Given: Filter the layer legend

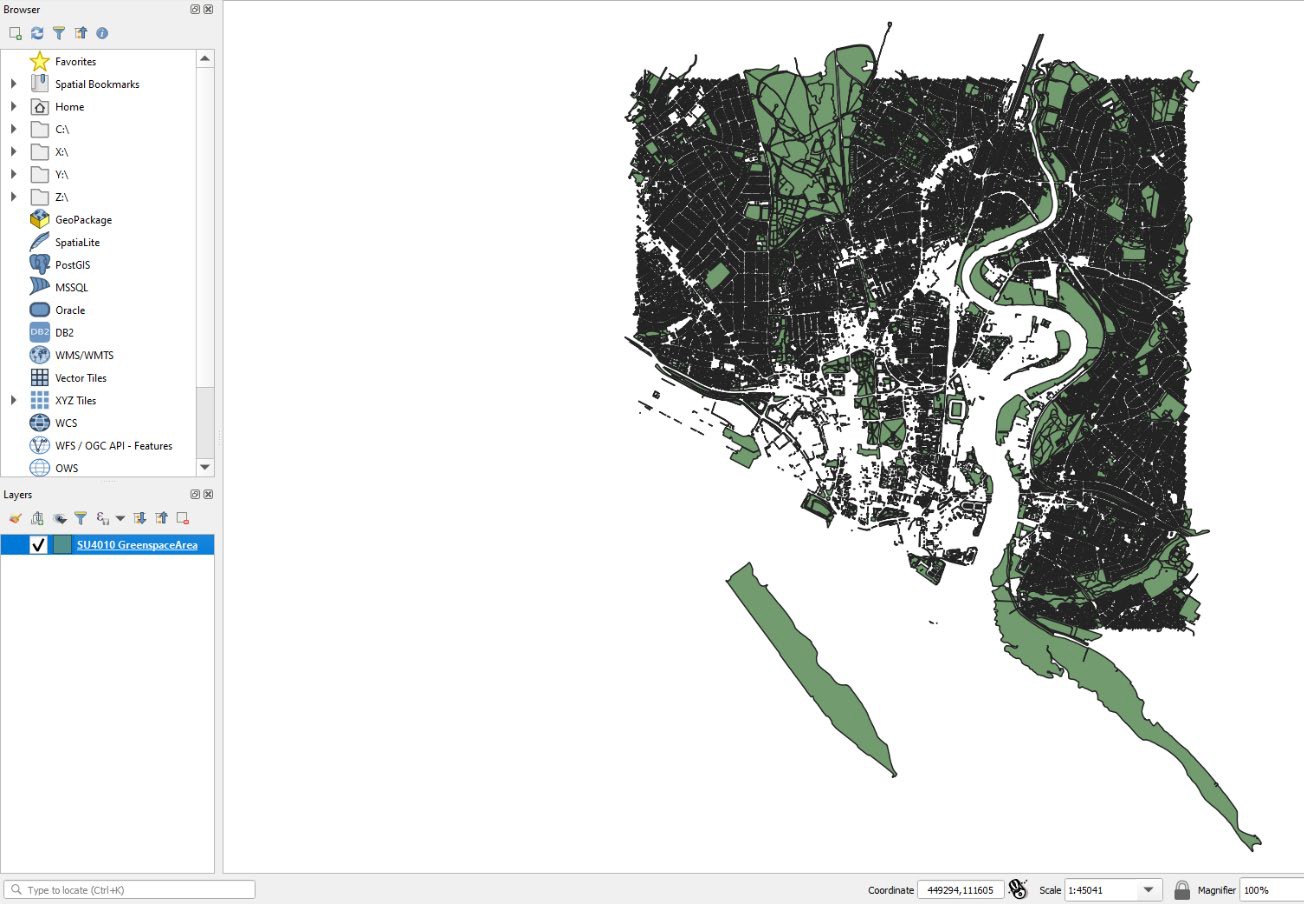Looking at the screenshot, I should (x=80, y=518).
